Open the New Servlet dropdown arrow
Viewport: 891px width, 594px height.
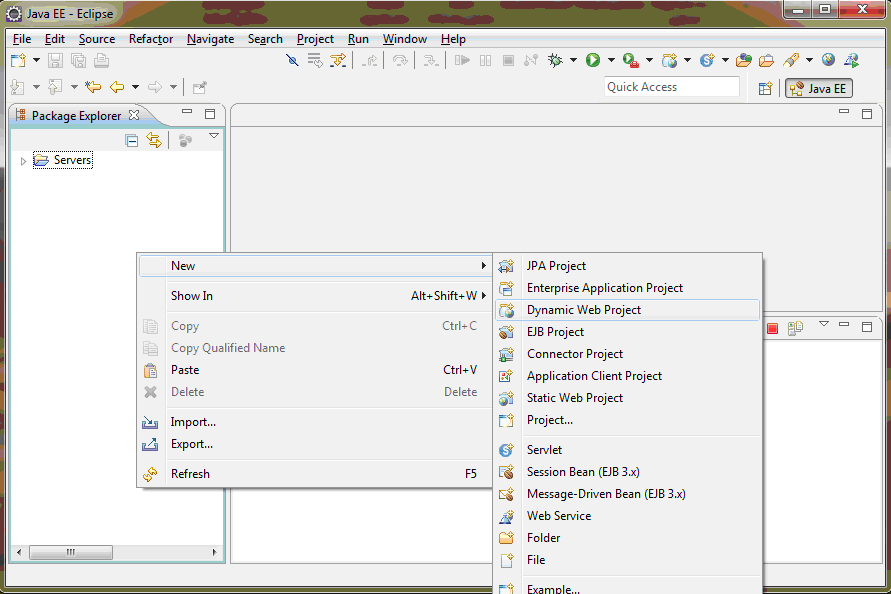(x=726, y=60)
